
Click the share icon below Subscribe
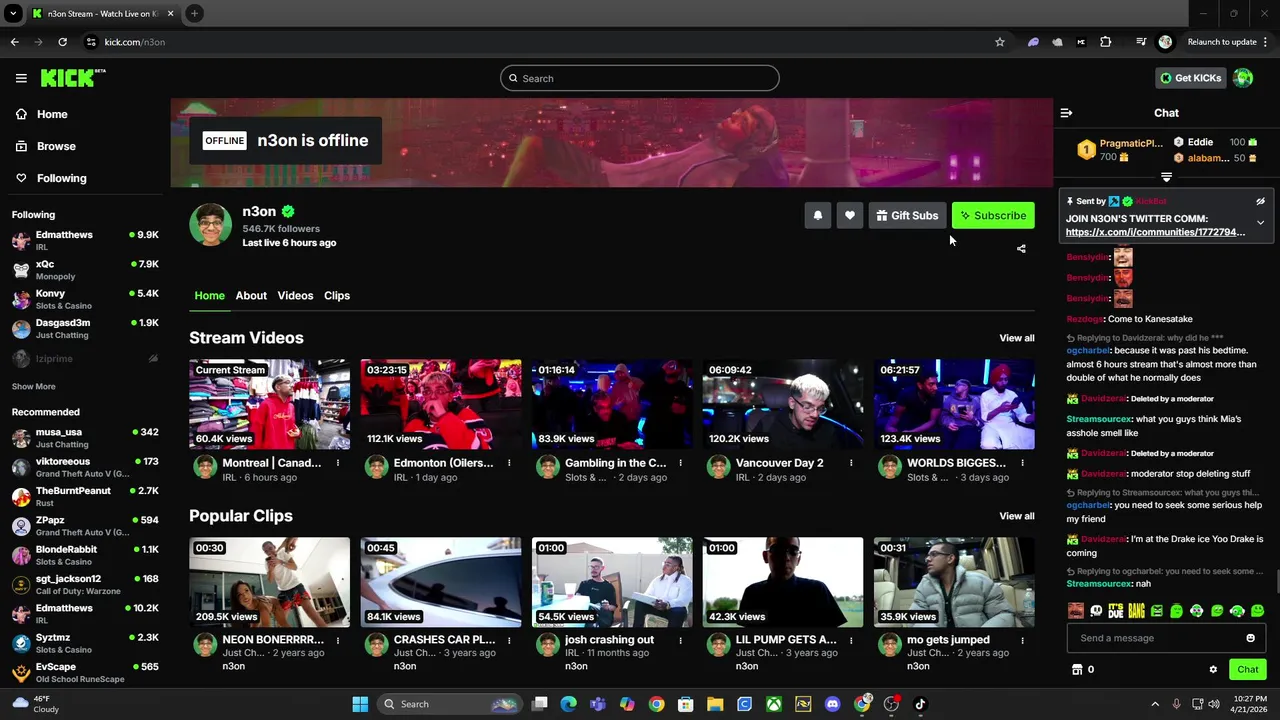[1021, 249]
